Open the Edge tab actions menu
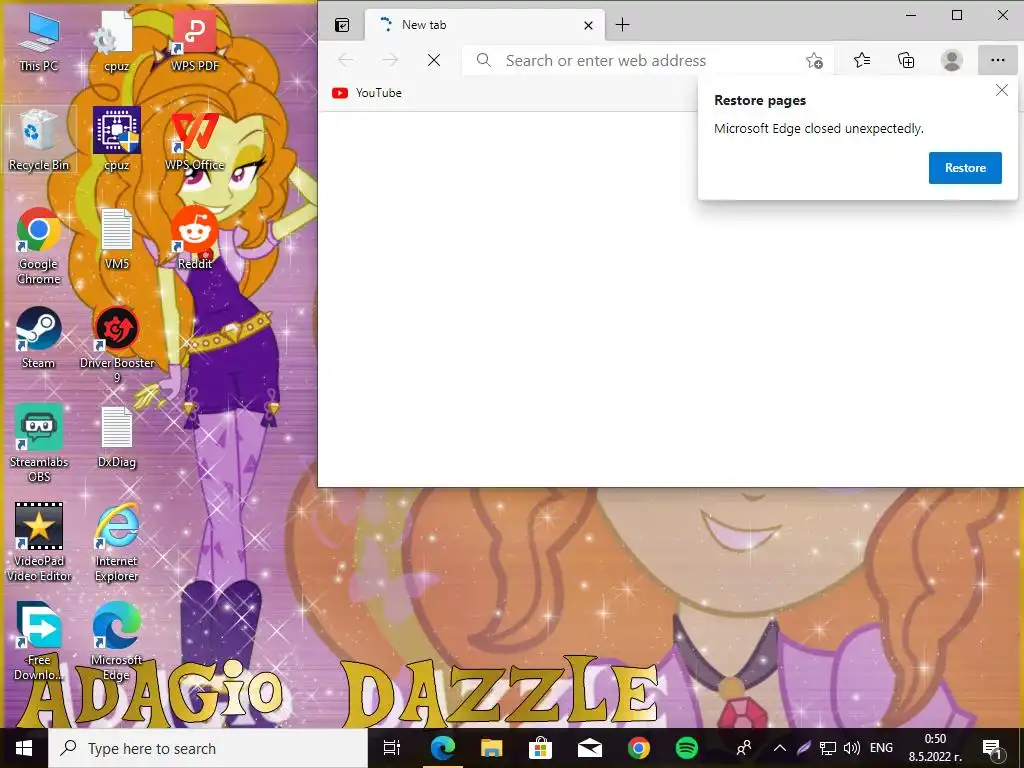 tap(342, 25)
